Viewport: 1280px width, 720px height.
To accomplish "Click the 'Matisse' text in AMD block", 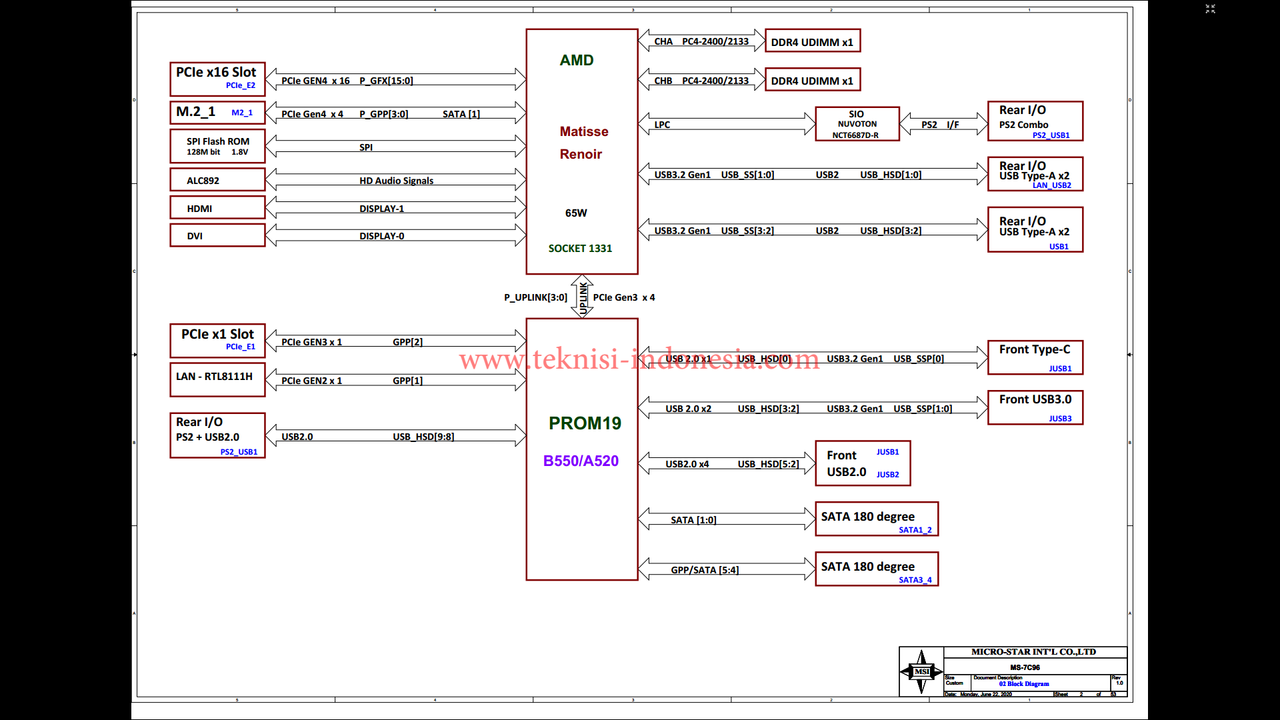I will click(x=584, y=131).
